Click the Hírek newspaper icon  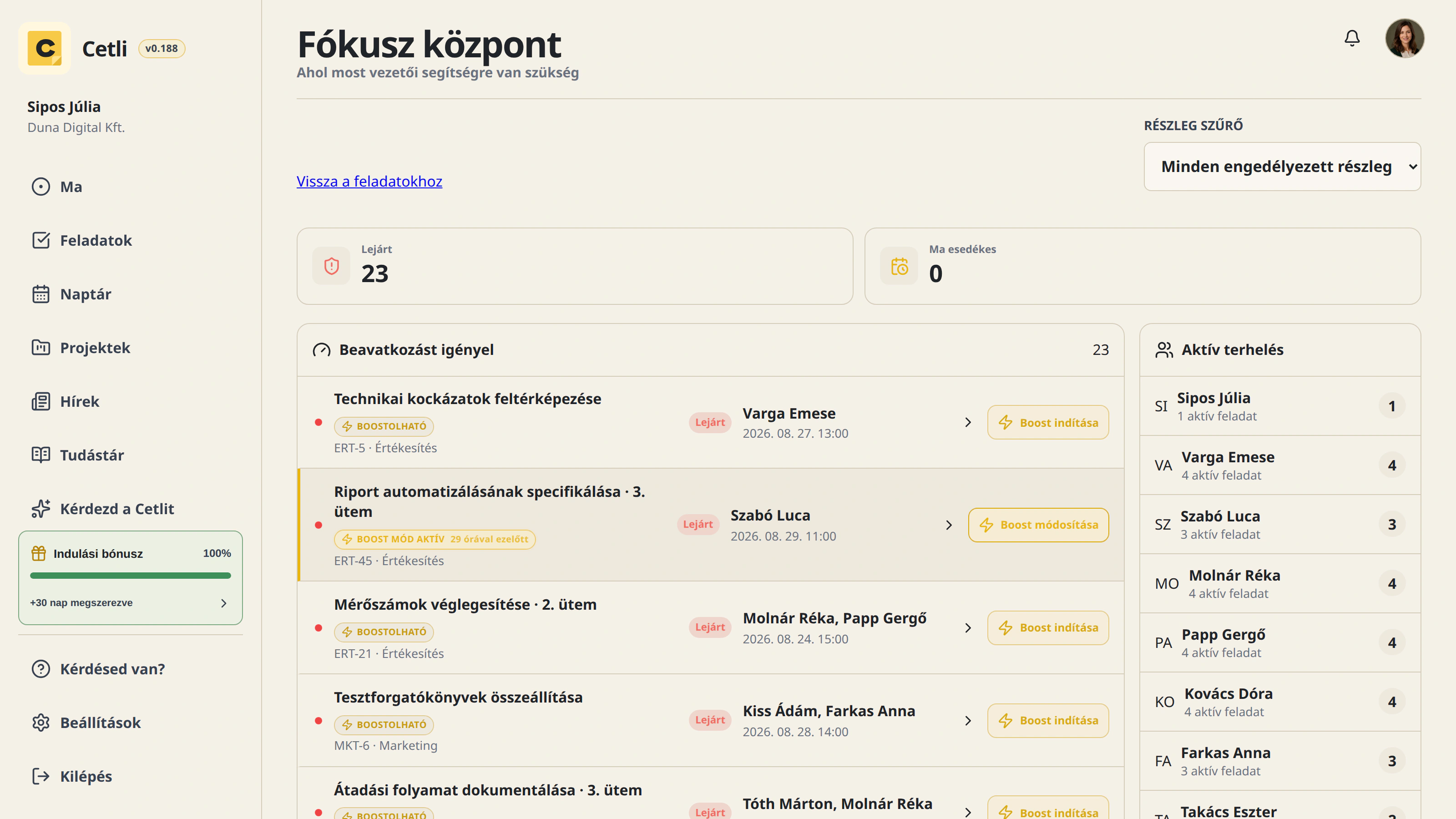click(x=40, y=401)
